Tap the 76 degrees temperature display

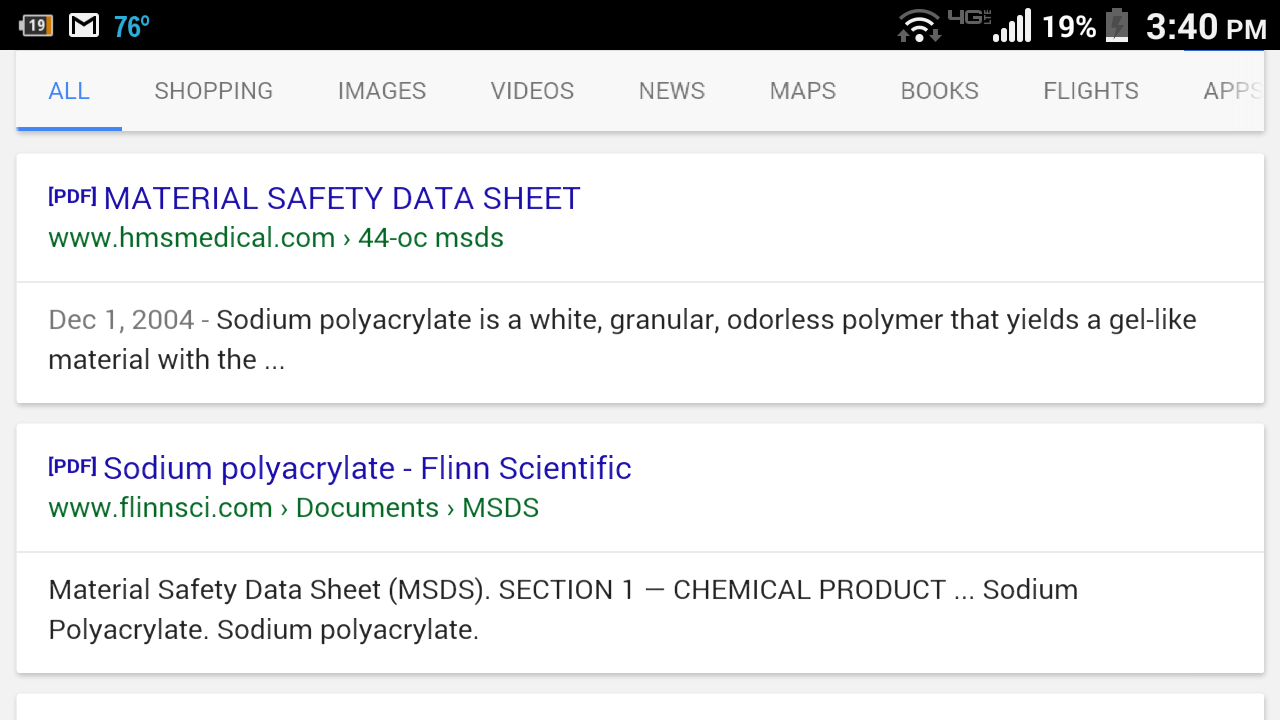(x=130, y=25)
